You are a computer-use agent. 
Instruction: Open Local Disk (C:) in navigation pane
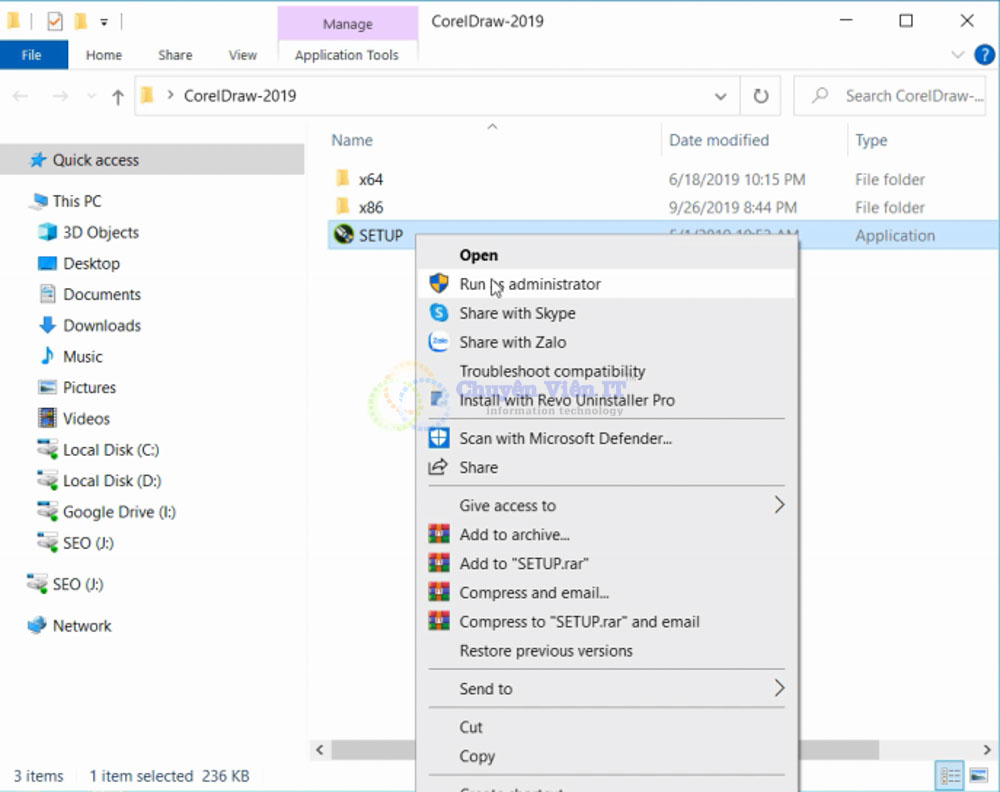tap(110, 450)
